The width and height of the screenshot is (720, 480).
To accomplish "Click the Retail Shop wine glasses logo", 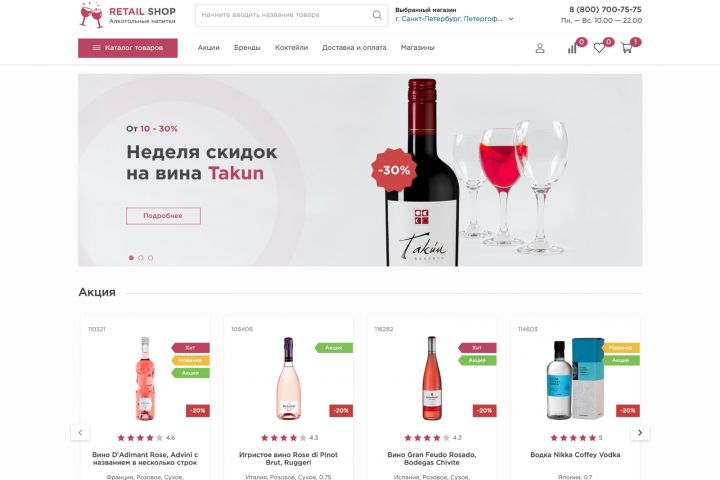I will (x=91, y=15).
